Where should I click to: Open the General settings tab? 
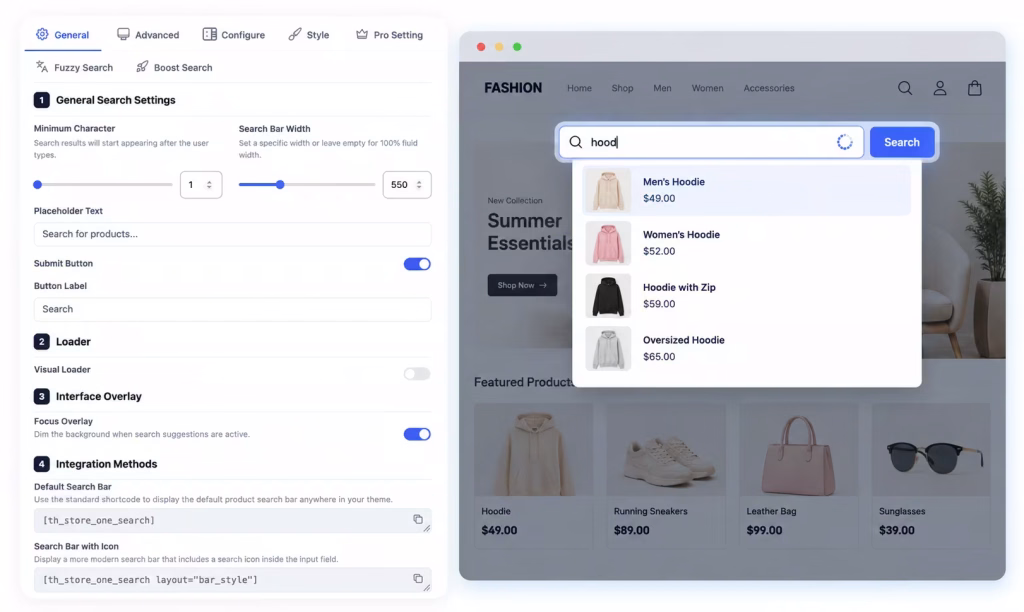tap(63, 35)
